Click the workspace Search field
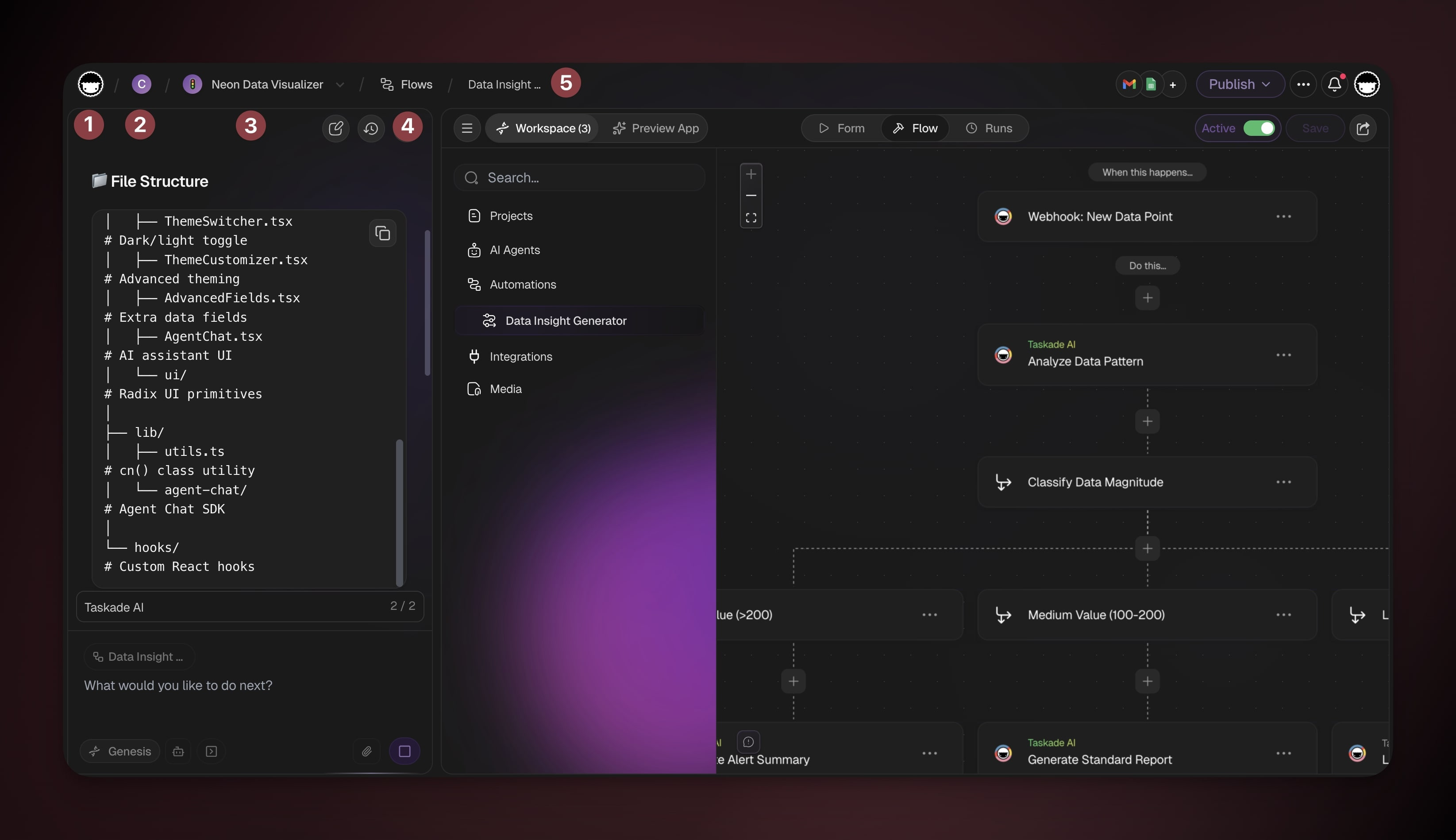Screen dimensions: 1456x840 point(580,178)
